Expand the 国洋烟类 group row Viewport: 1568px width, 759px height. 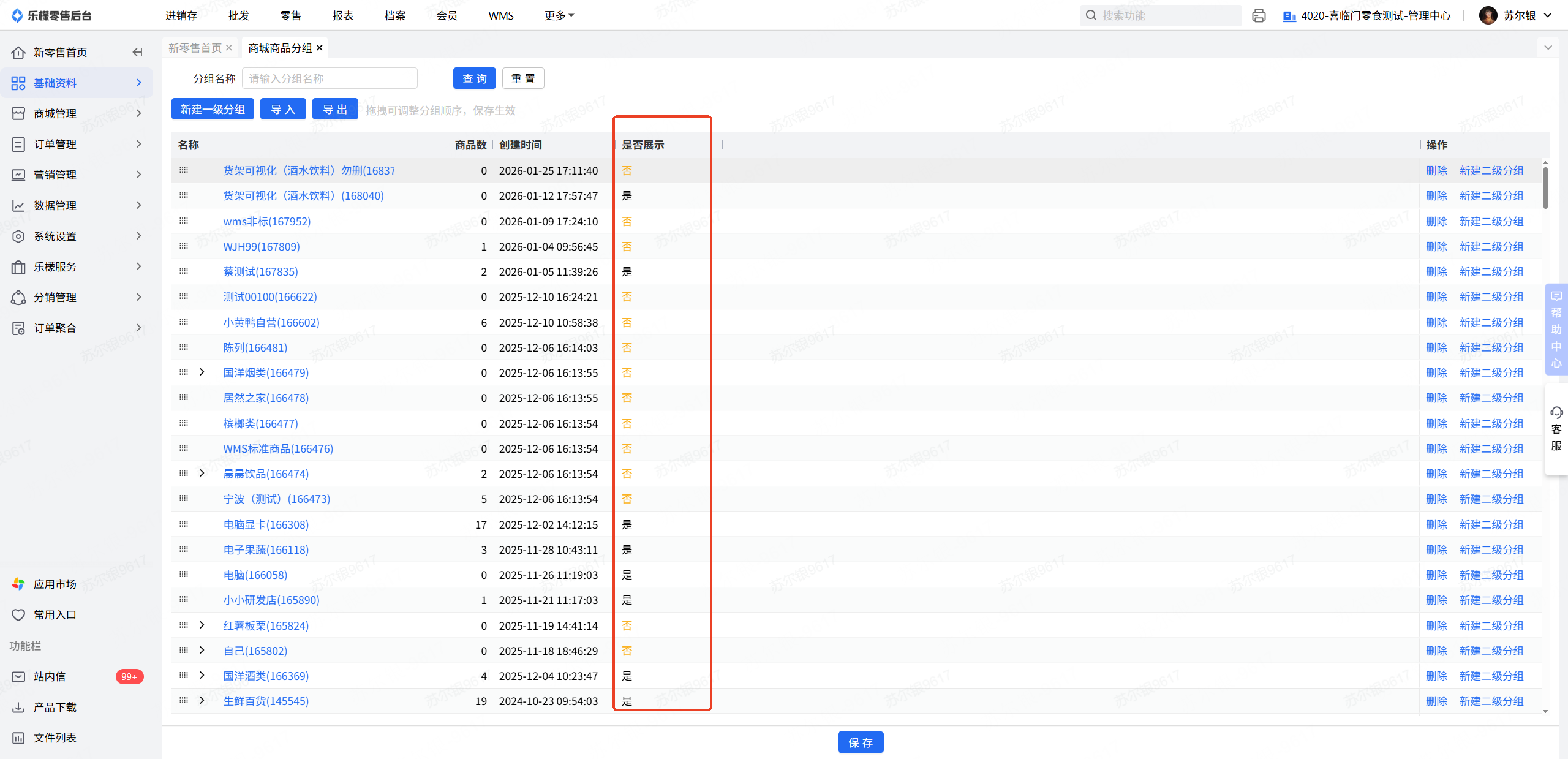tap(202, 372)
